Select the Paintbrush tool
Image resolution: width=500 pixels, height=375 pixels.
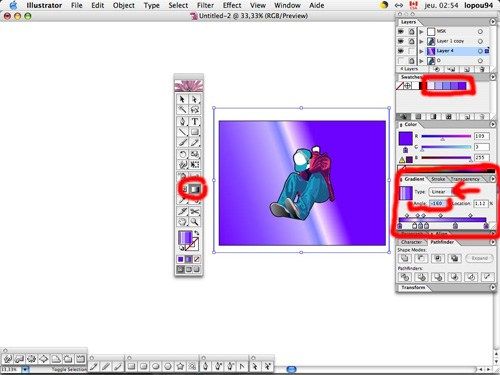pyautogui.click(x=182, y=143)
